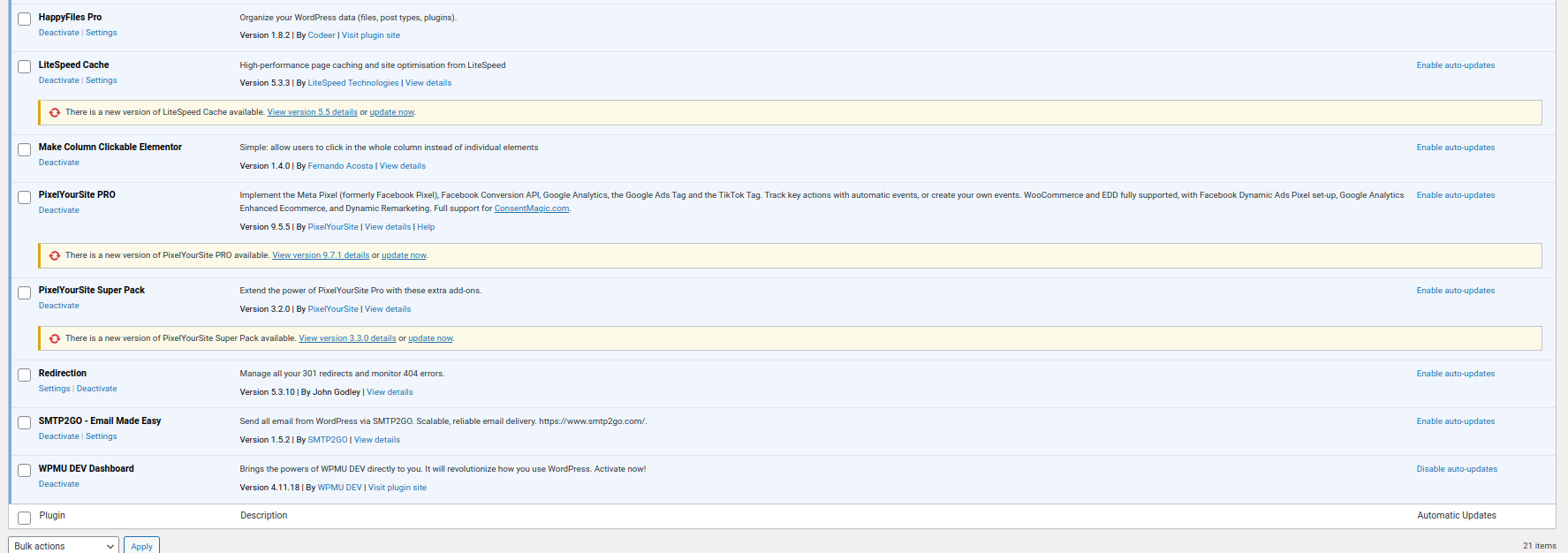
Task: Toggle the select-all checkbox in table footer
Action: click(x=25, y=517)
